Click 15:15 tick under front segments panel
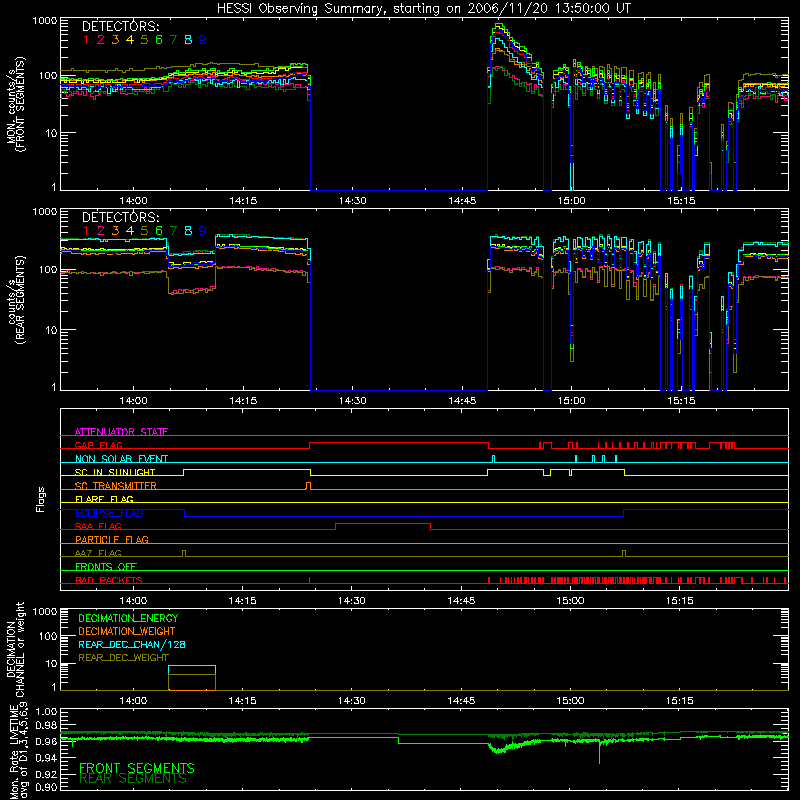The height and width of the screenshot is (800, 800). click(681, 201)
